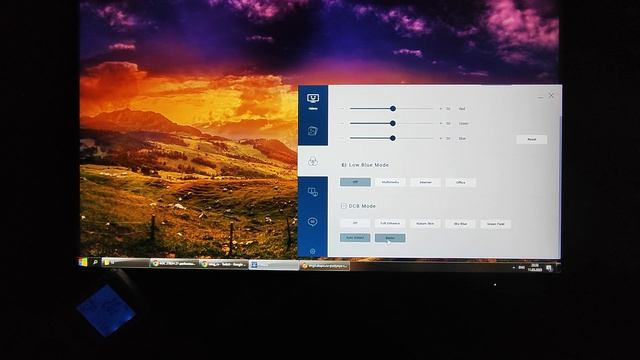This screenshot has width=640, height=360.
Task: Click the Reset button
Action: 531,140
